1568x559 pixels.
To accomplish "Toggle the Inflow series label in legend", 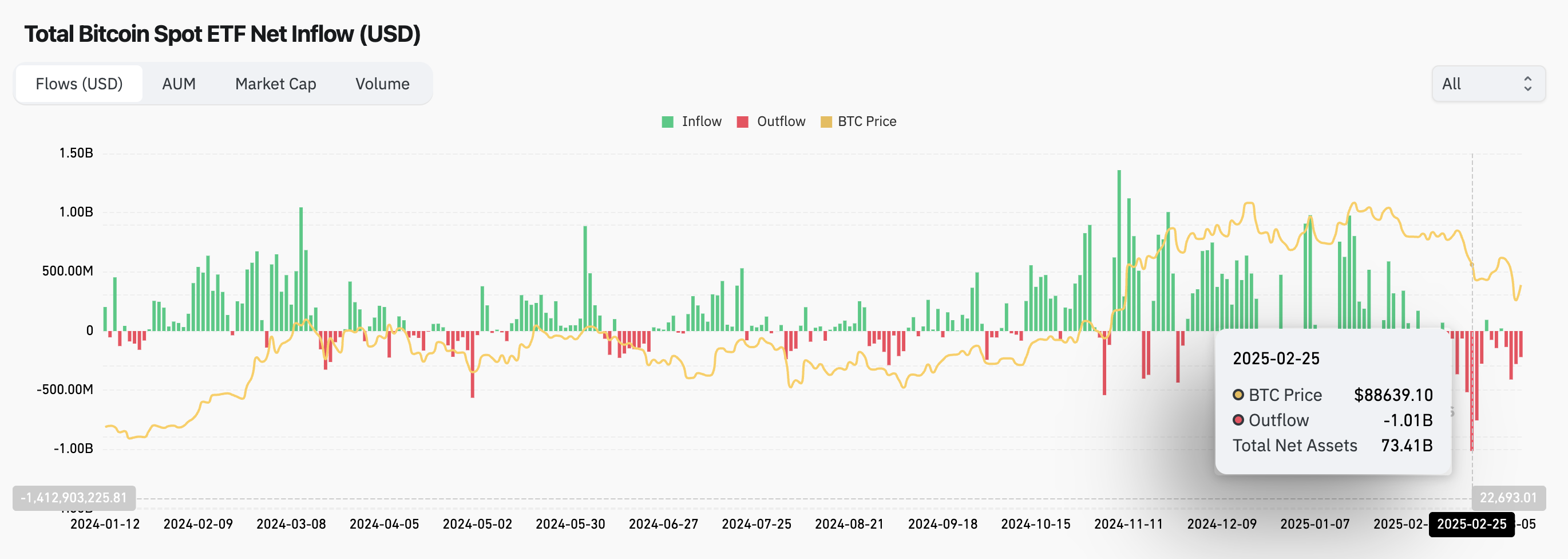I will (701, 122).
